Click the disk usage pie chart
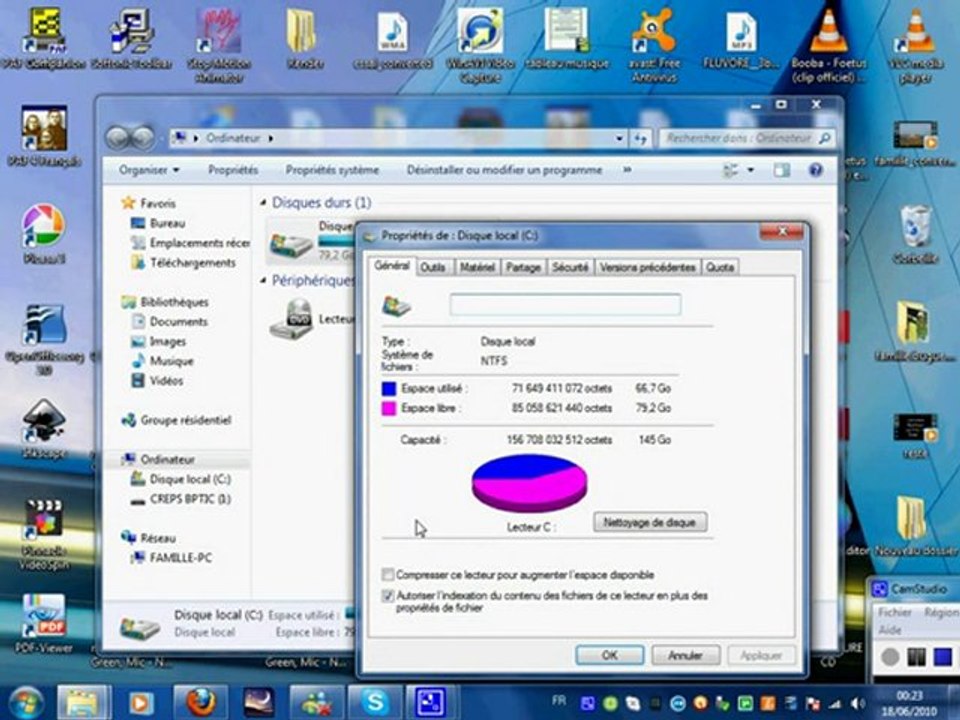The width and height of the screenshot is (960, 720). pyautogui.click(x=530, y=482)
